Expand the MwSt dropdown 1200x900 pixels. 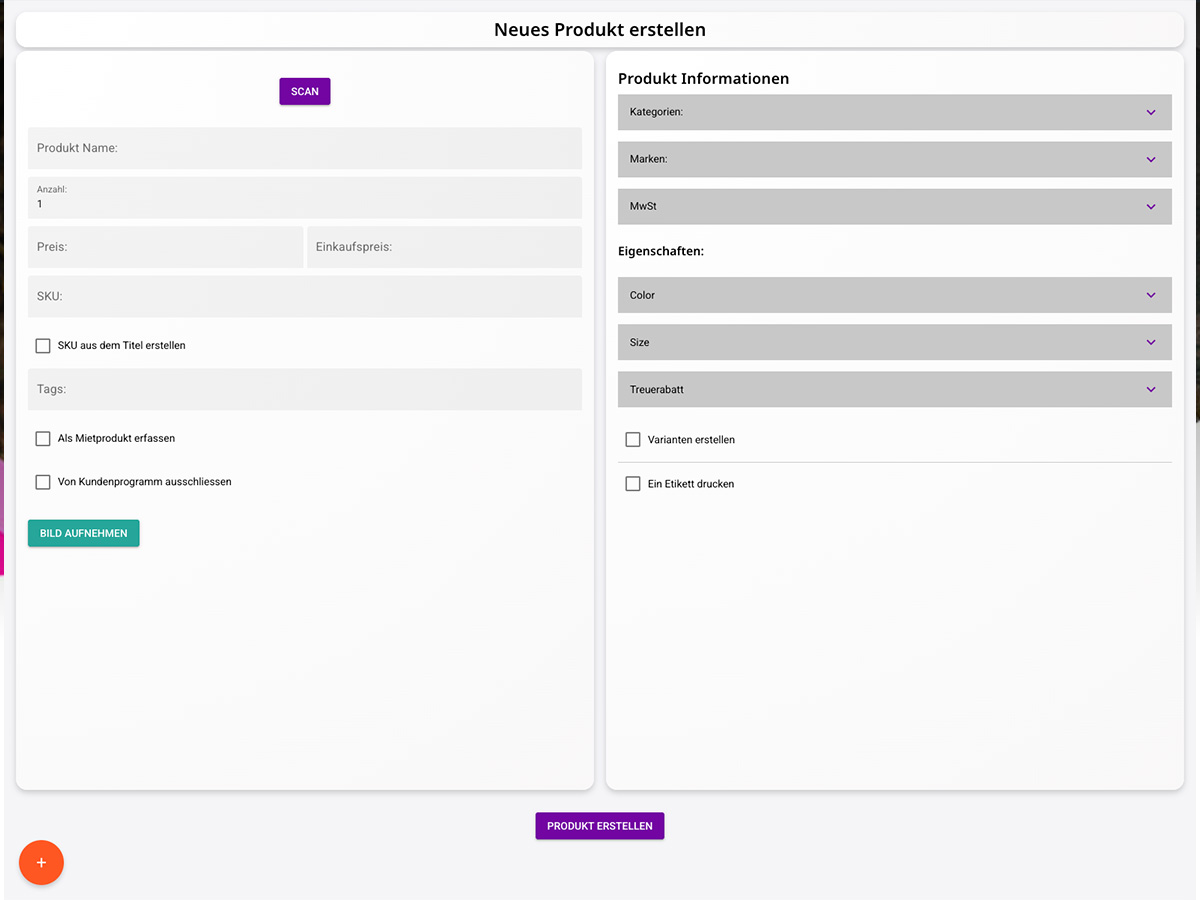click(x=894, y=206)
